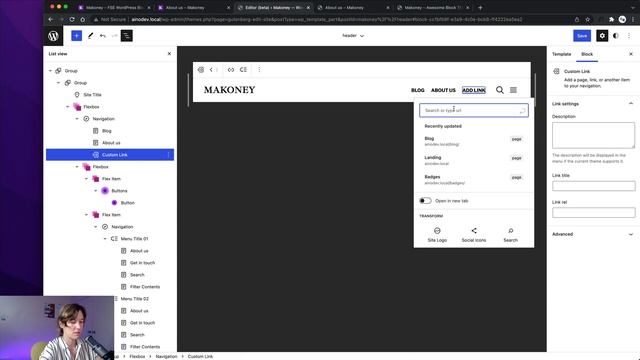The width and height of the screenshot is (640, 360).
Task: Expand the Advanced section
Action: tap(631, 234)
